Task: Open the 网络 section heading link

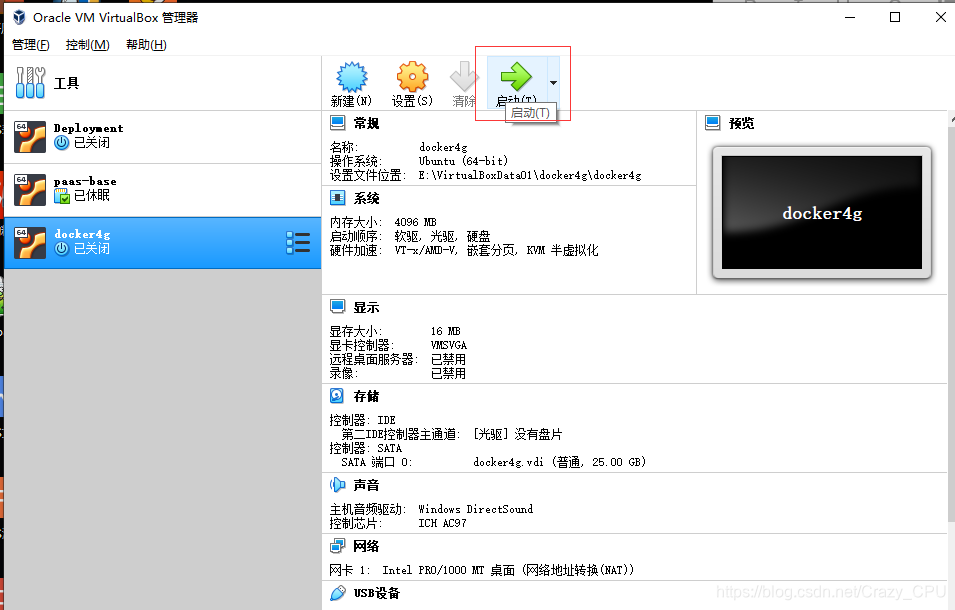Action: 366,545
